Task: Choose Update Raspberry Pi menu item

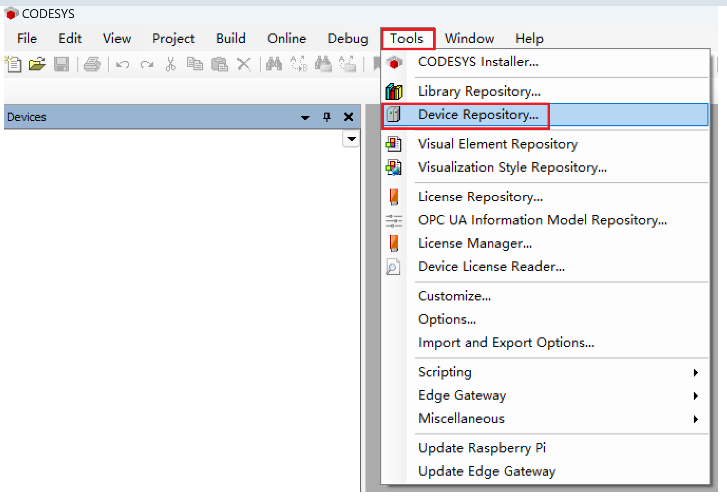Action: coord(482,448)
